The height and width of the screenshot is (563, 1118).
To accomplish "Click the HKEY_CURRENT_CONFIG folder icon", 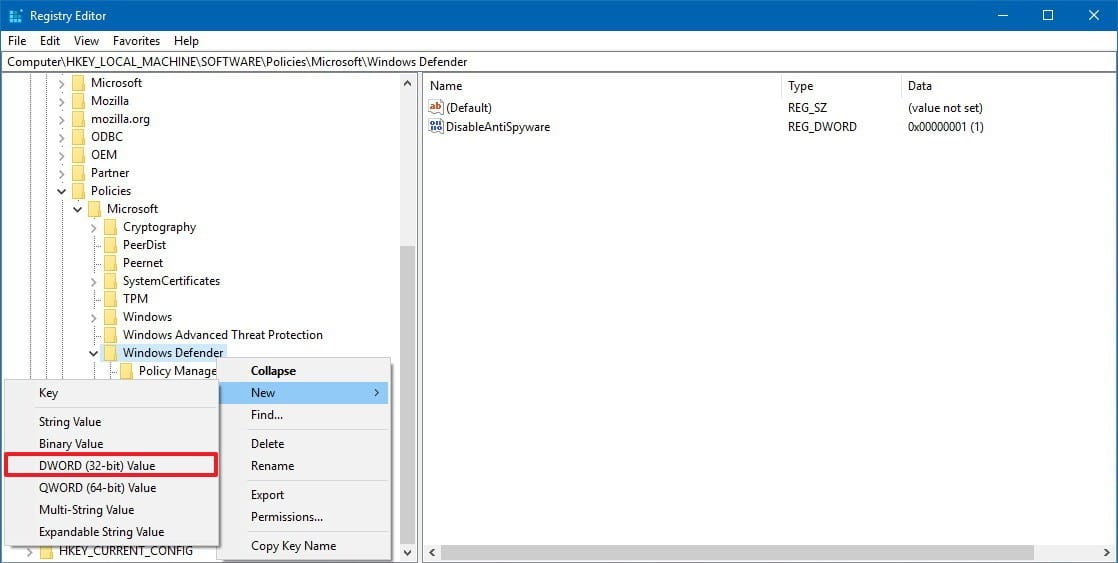I will point(46,552).
